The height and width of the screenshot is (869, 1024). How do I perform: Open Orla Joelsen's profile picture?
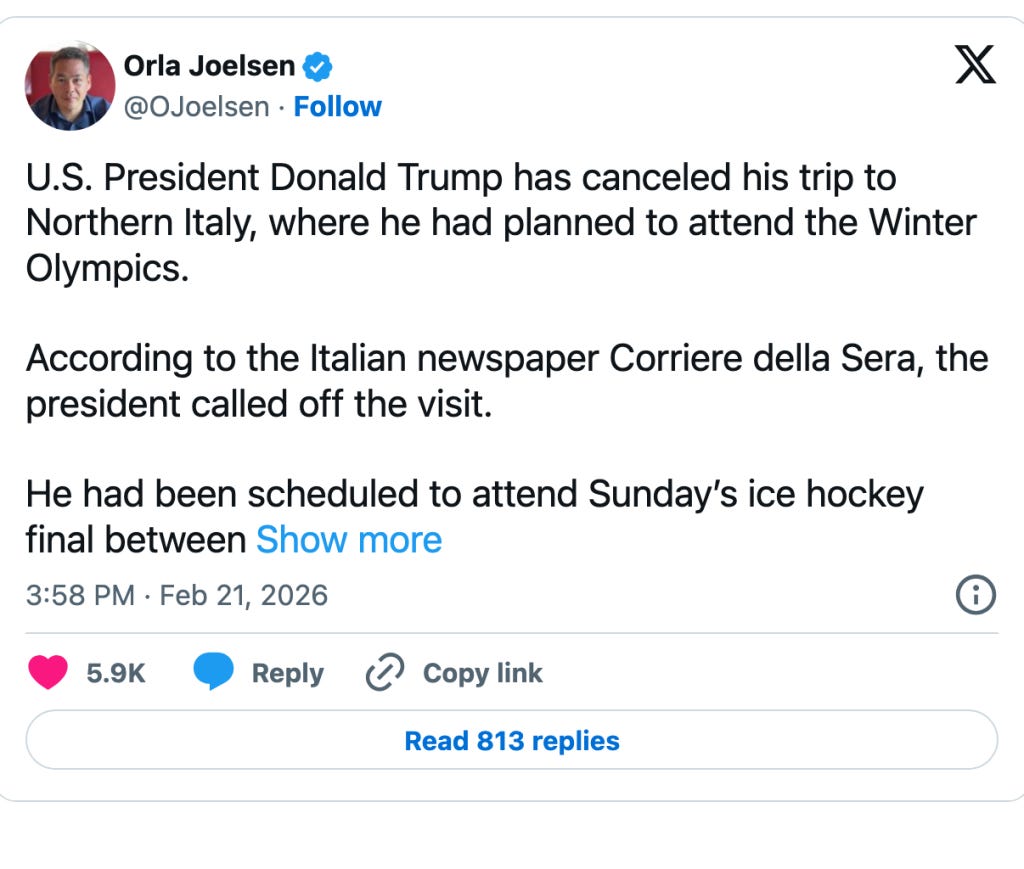click(x=69, y=86)
